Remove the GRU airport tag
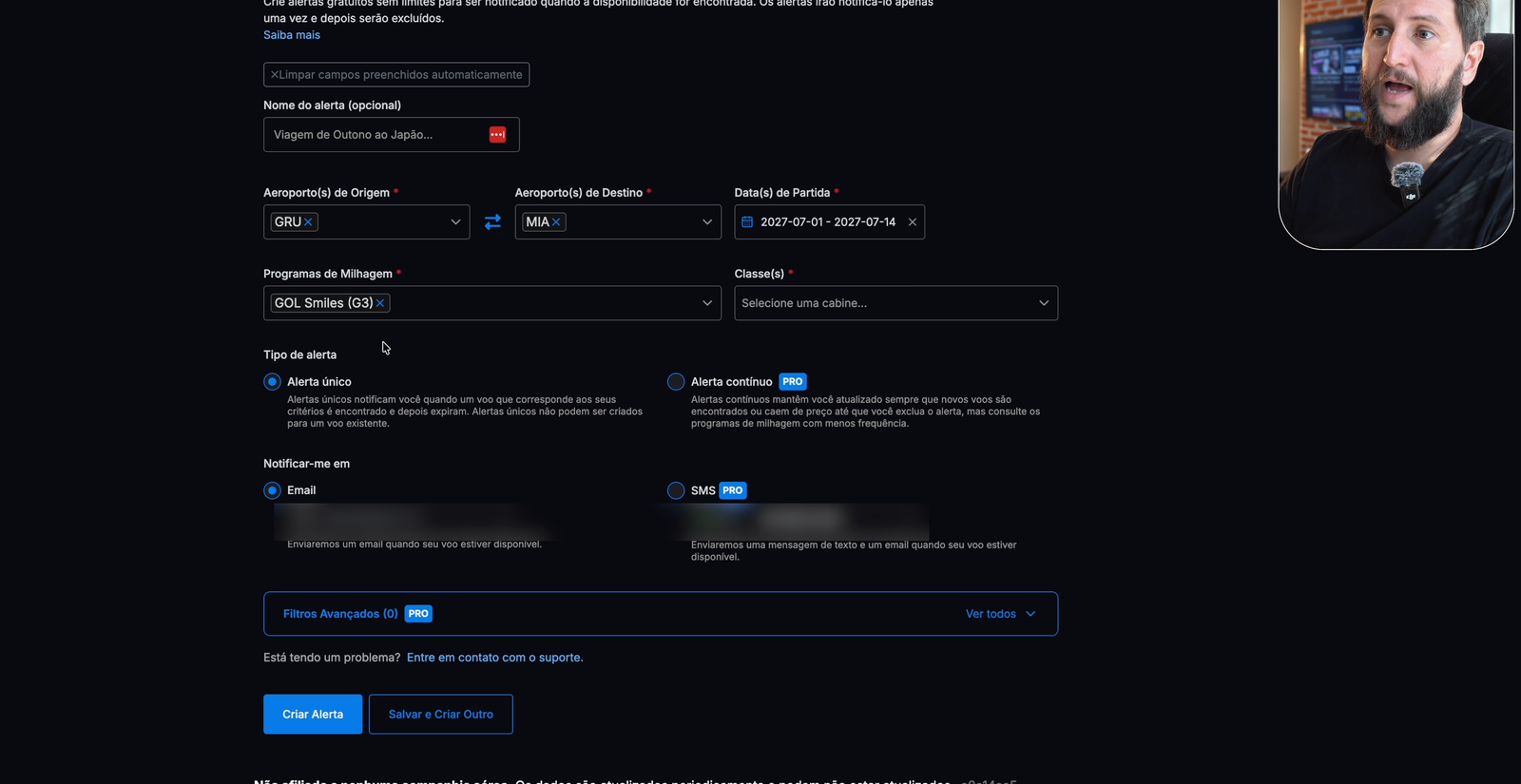1521x784 pixels. click(x=308, y=222)
